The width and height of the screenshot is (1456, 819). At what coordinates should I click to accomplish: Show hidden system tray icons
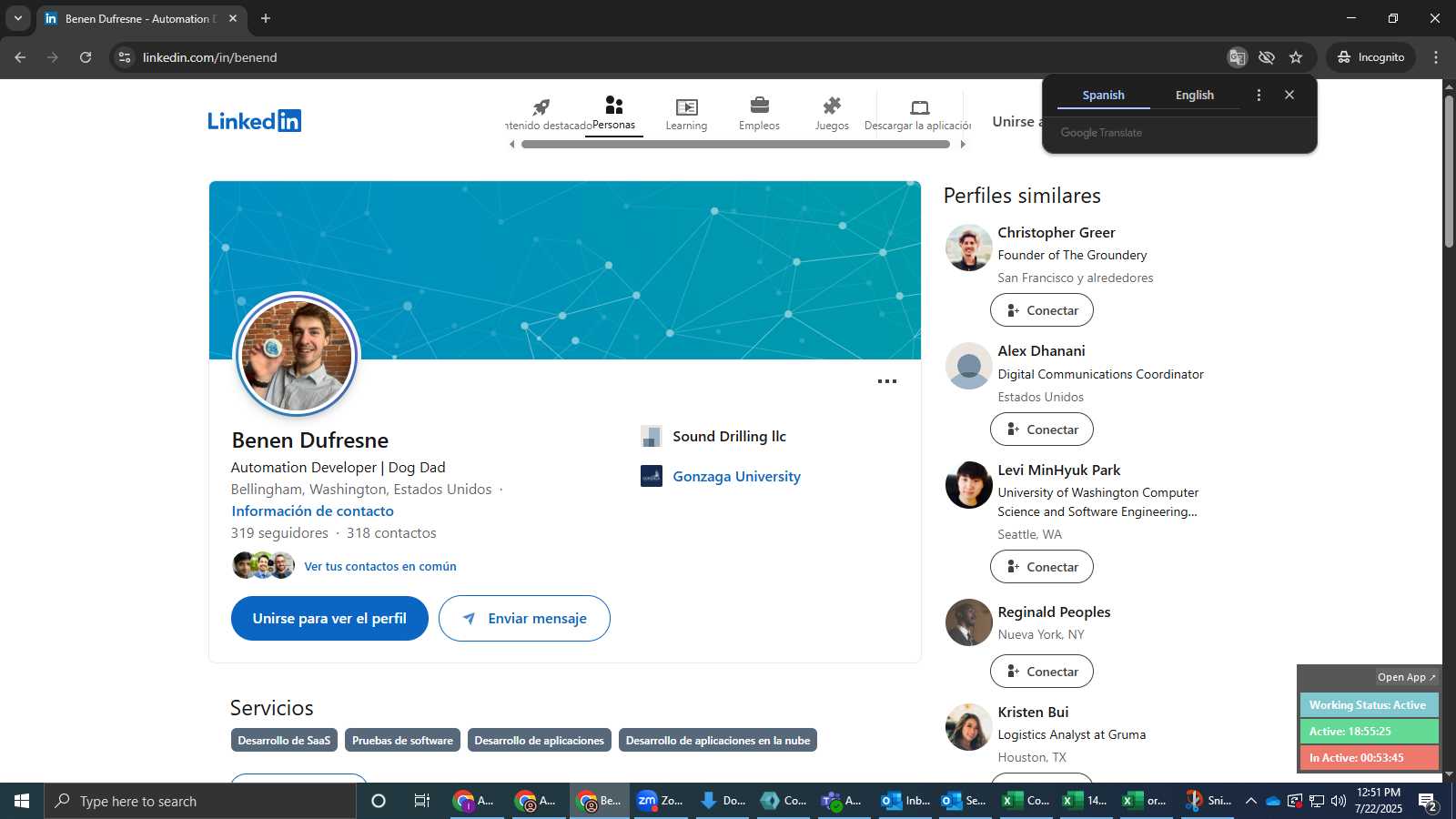click(x=1251, y=801)
